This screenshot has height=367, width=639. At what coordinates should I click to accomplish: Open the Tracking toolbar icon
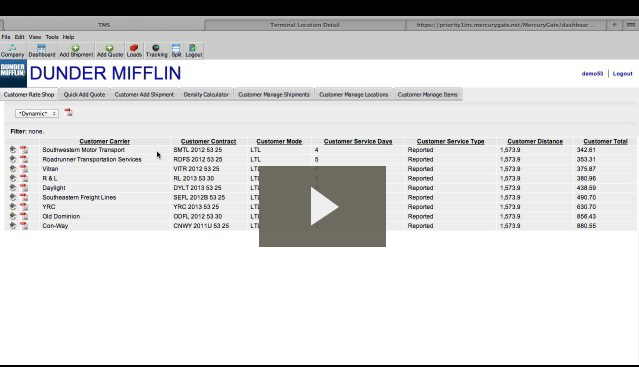point(156,51)
